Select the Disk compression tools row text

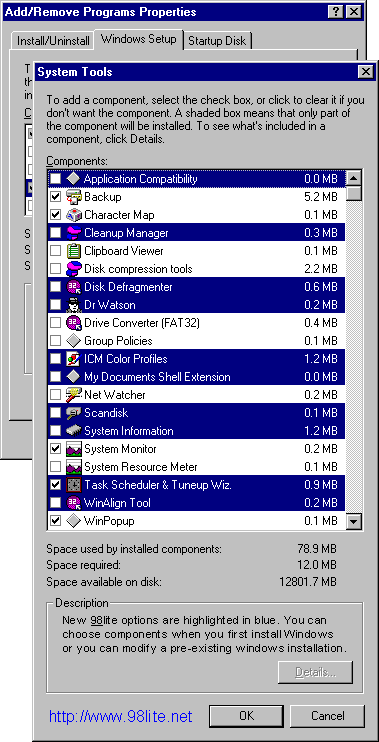click(x=138, y=269)
